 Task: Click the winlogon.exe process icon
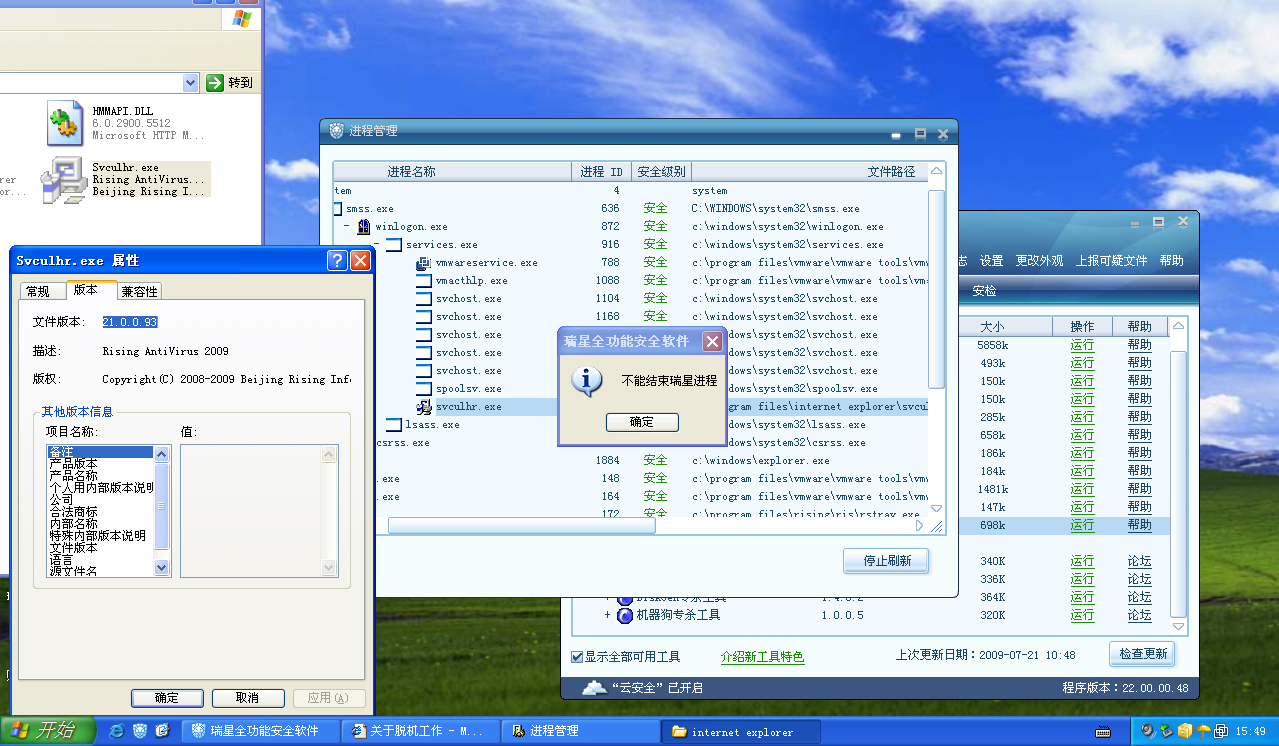(x=364, y=227)
